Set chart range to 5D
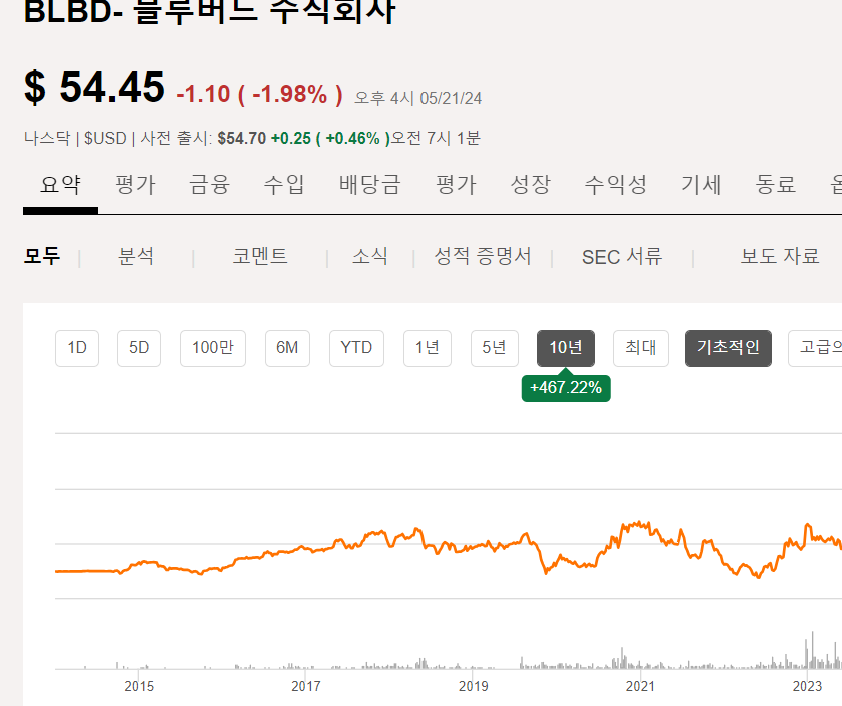The height and width of the screenshot is (706, 842). coord(139,348)
